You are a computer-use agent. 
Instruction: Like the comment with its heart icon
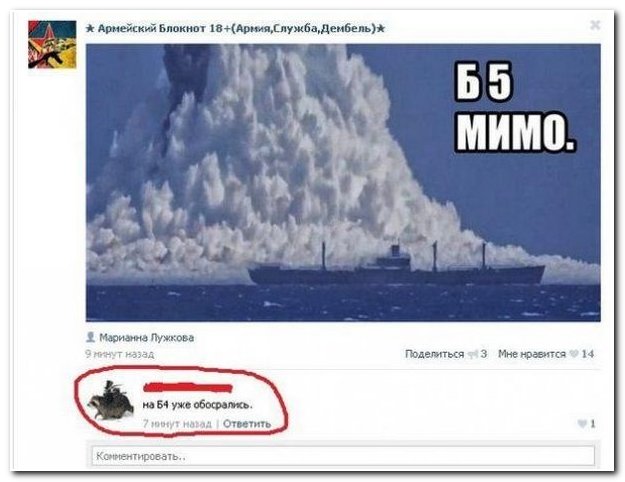click(x=582, y=424)
